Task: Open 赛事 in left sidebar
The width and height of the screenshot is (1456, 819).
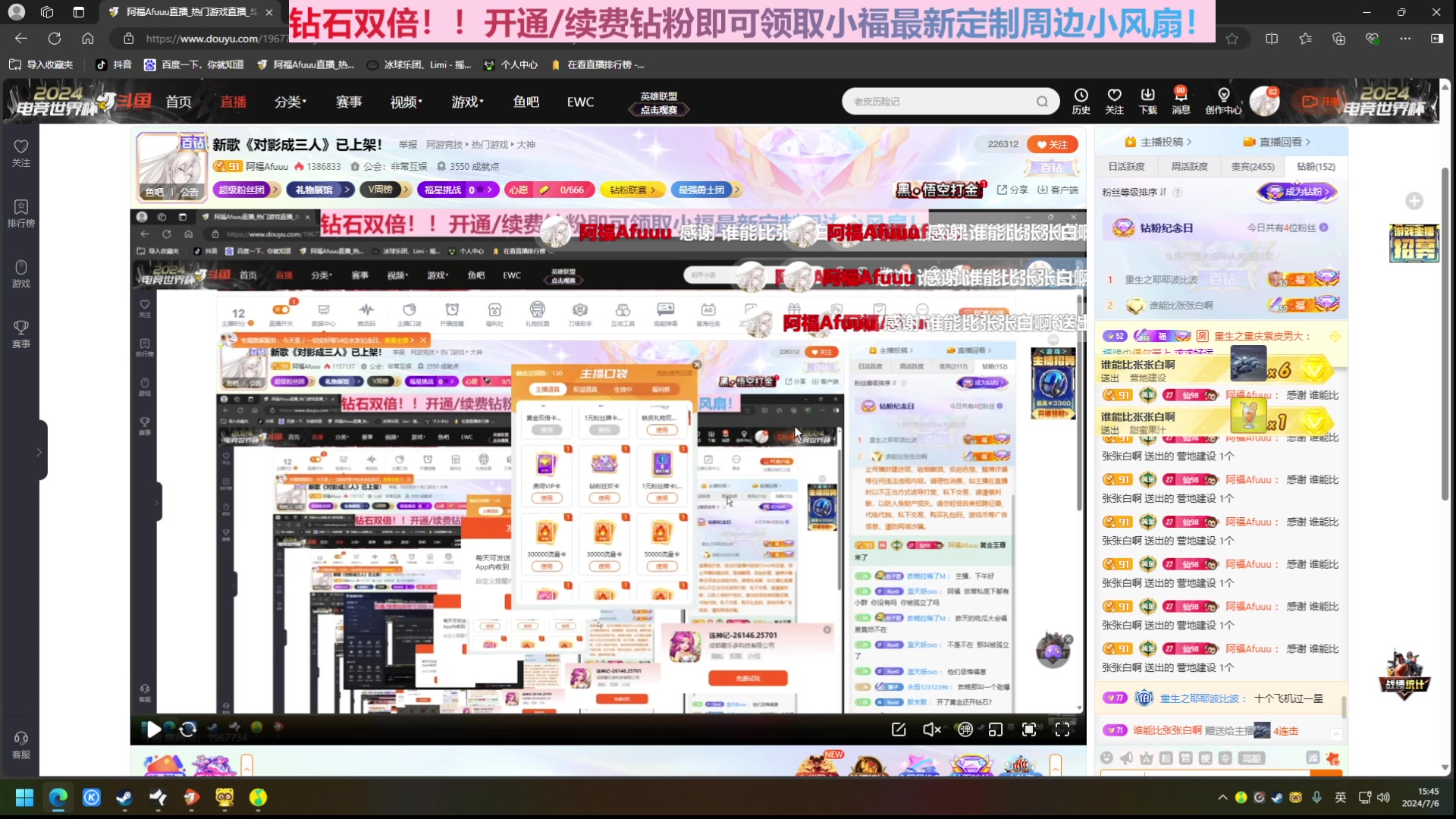Action: (21, 334)
